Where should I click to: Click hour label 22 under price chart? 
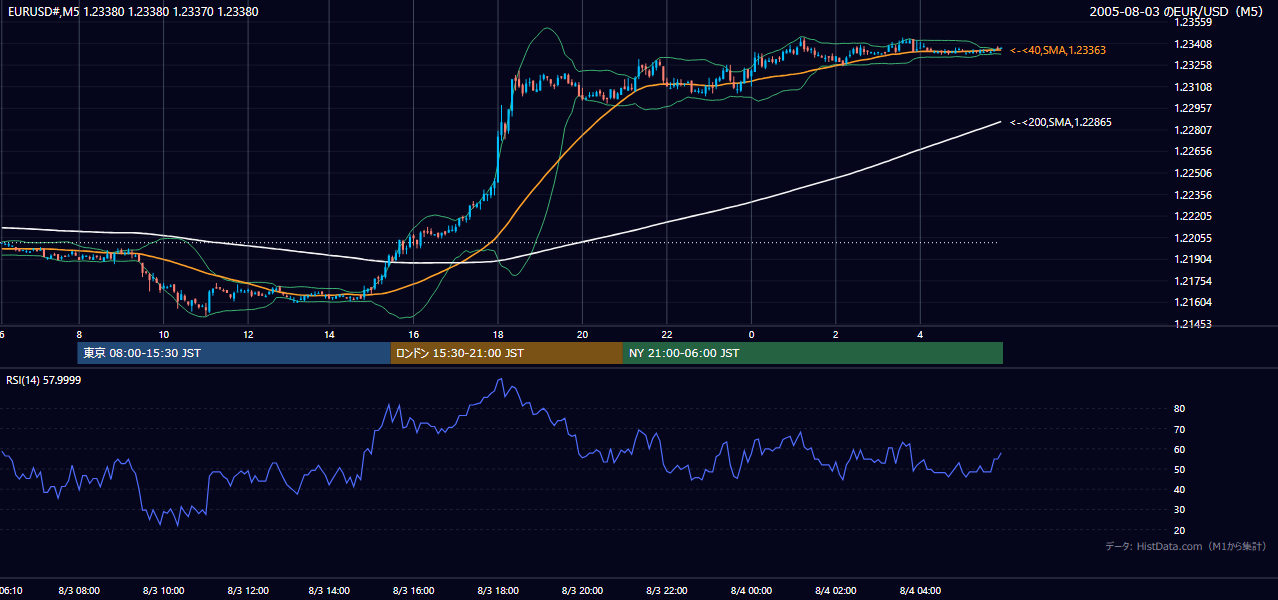point(666,334)
